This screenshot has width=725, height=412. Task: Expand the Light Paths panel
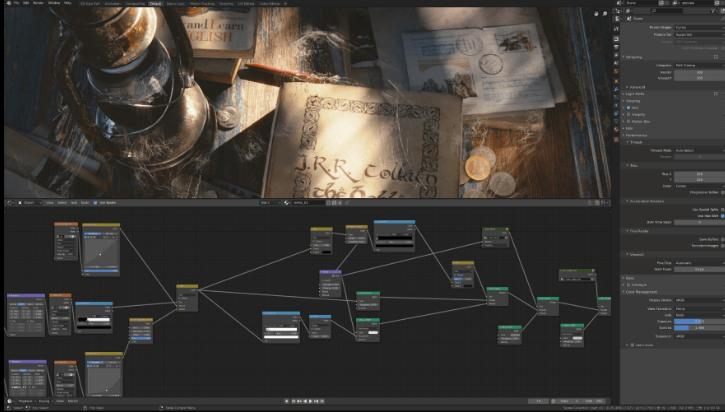(x=636, y=94)
